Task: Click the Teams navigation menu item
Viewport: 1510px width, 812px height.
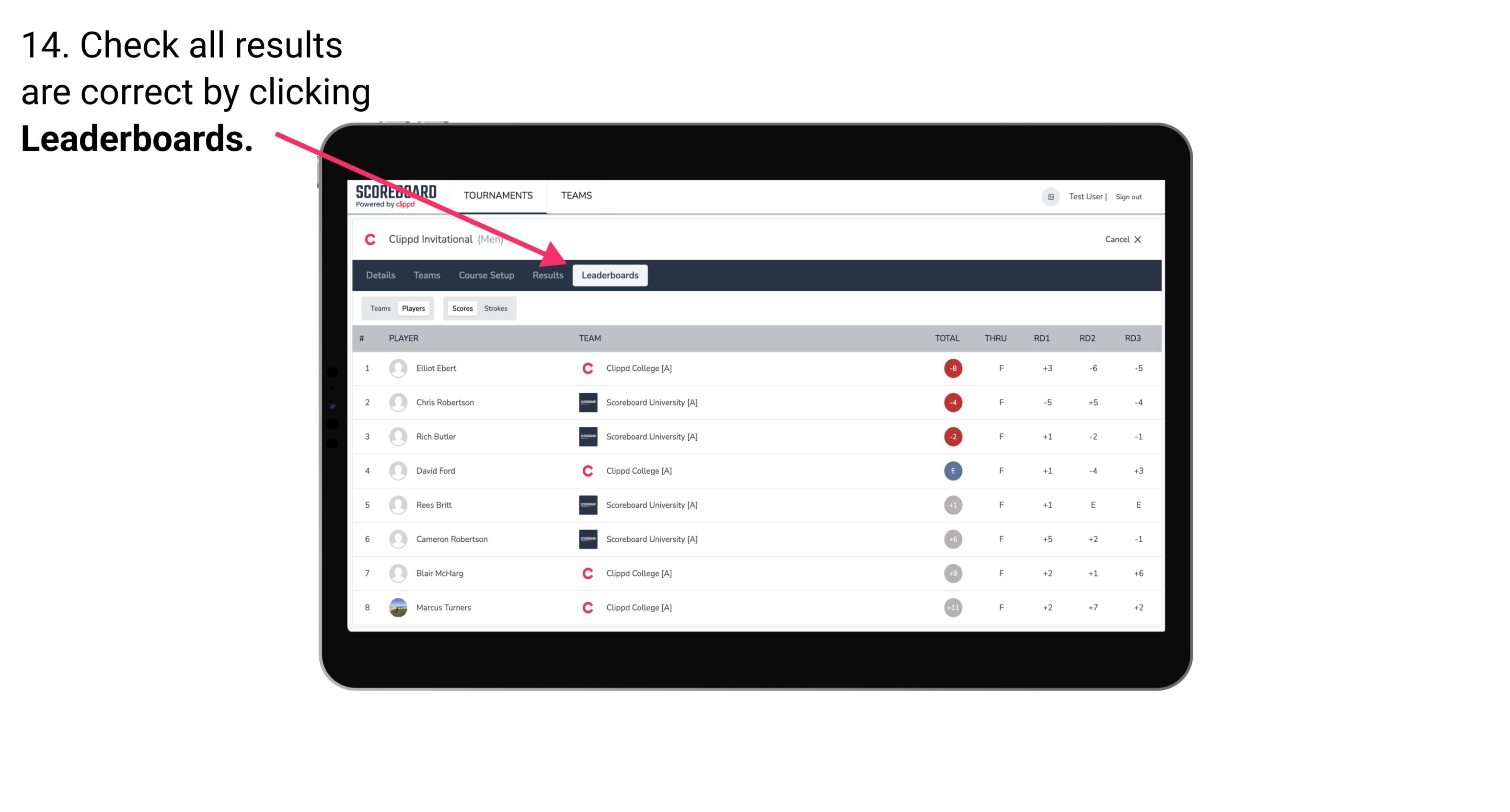Action: pos(425,275)
